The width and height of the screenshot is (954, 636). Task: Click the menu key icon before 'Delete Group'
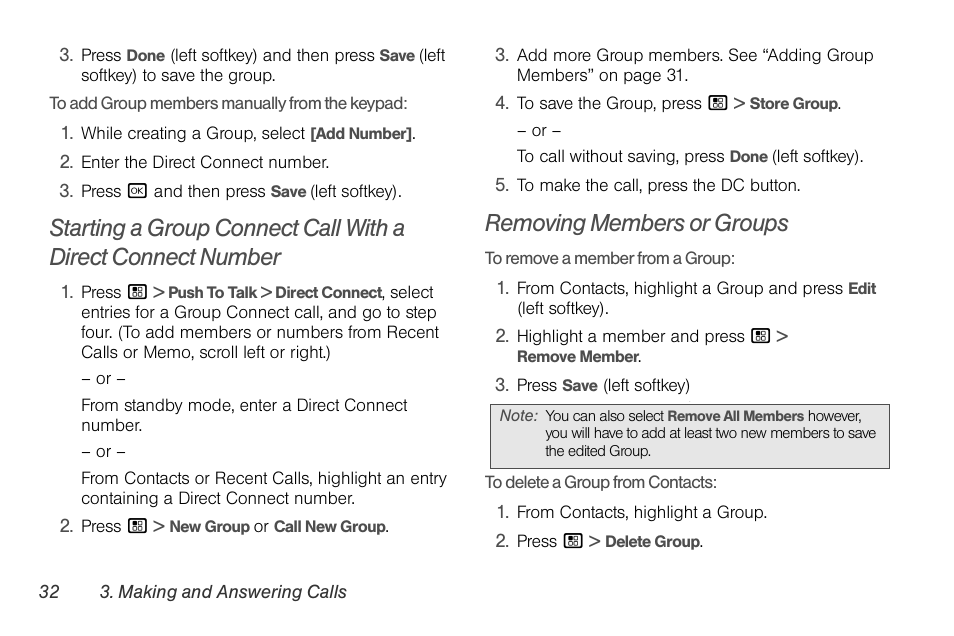pos(573,541)
